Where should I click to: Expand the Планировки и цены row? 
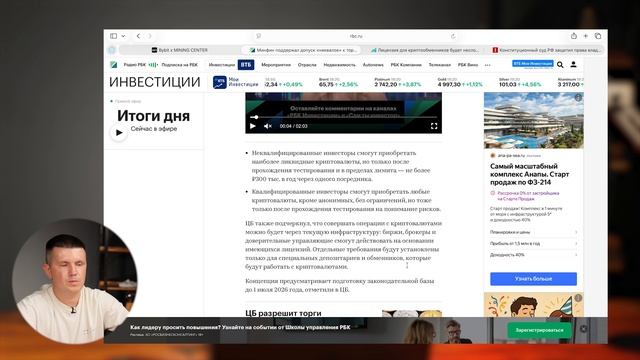[x=533, y=232]
